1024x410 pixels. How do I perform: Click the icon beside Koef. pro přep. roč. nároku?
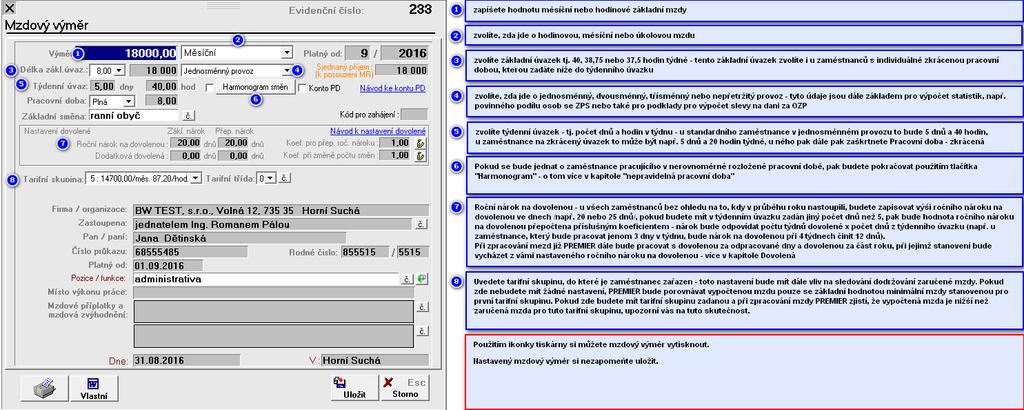point(421,143)
